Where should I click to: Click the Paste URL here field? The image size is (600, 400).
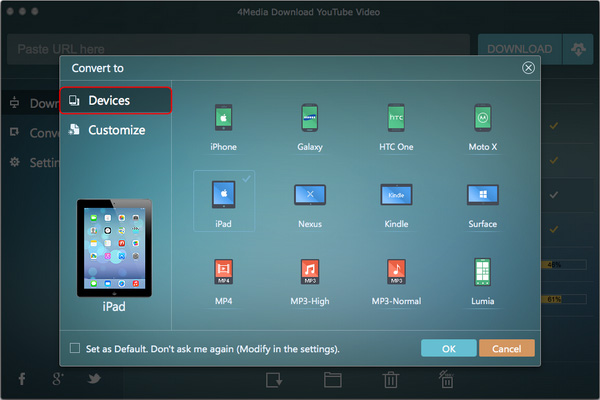(238, 49)
